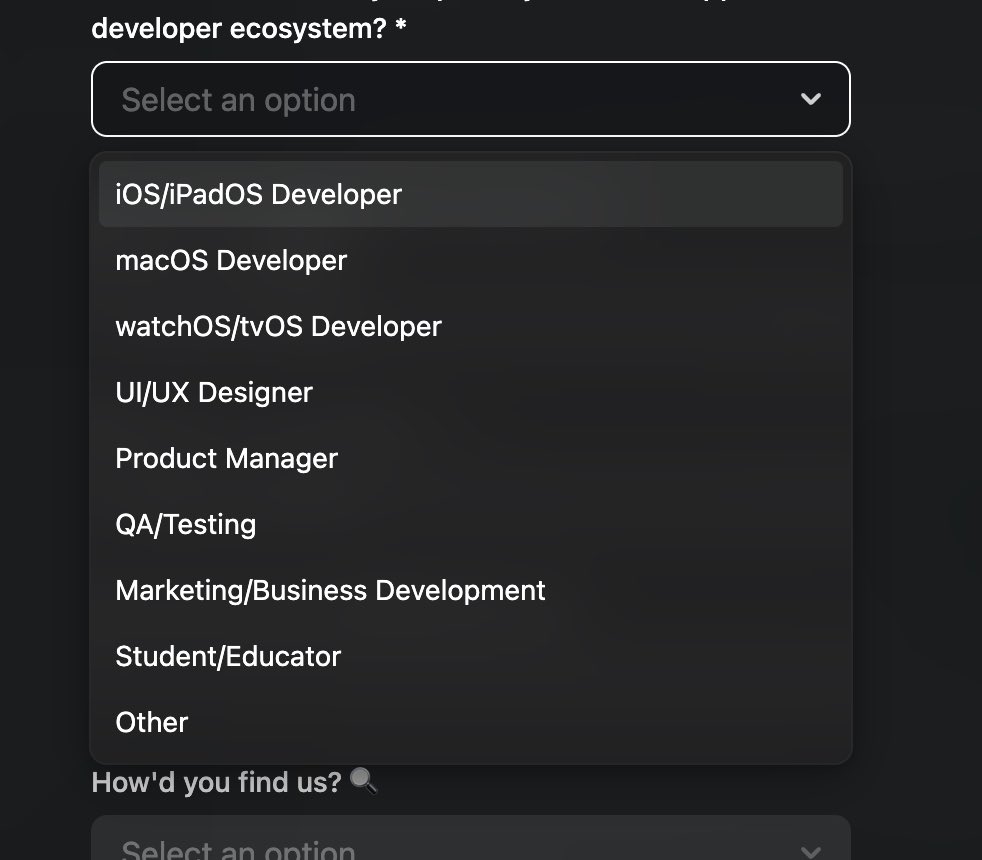Click the chevron on the role dropdown
This screenshot has height=860, width=982.
click(x=810, y=99)
